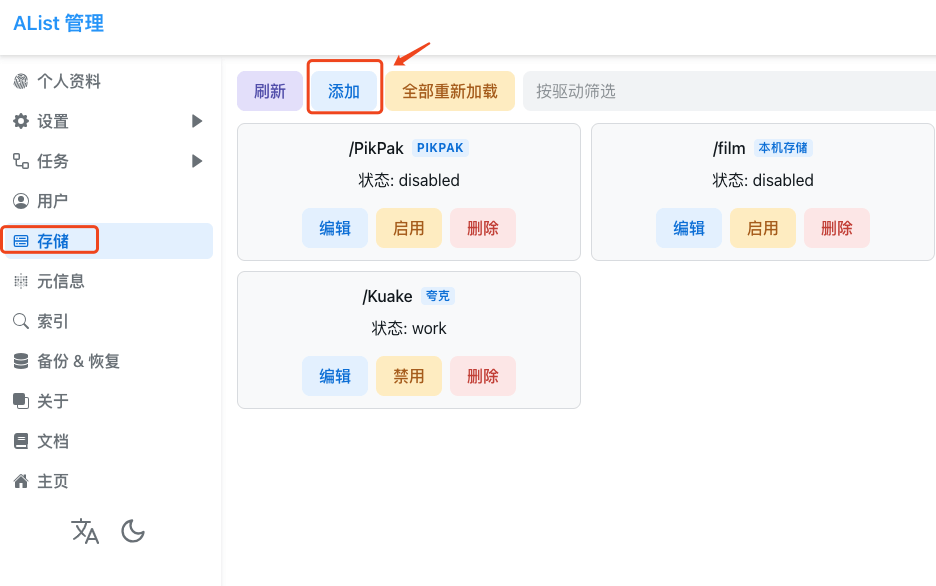Image resolution: width=936 pixels, height=586 pixels.
Task: Open the 存储 storage menu item
Action: [x=53, y=241]
